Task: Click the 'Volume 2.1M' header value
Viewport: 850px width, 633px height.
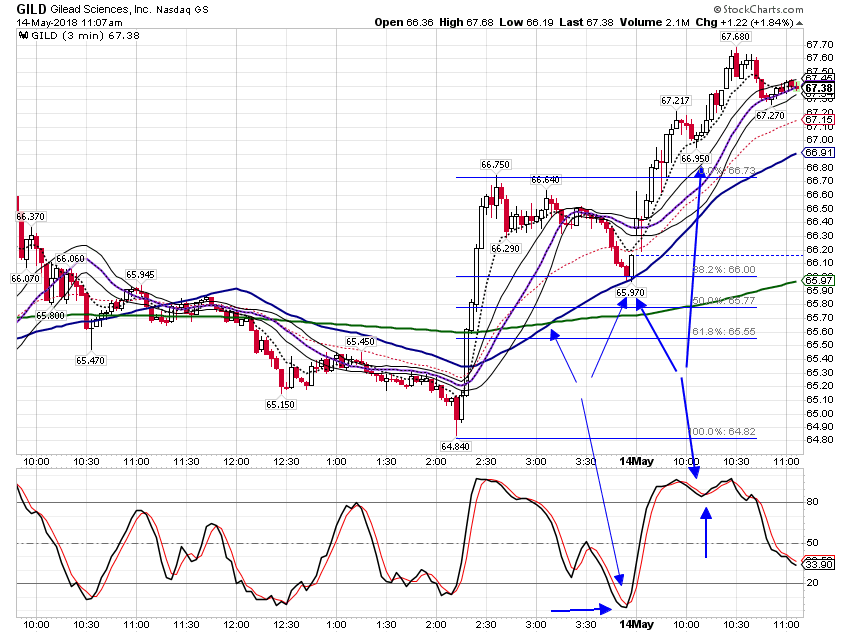Action: point(654,22)
